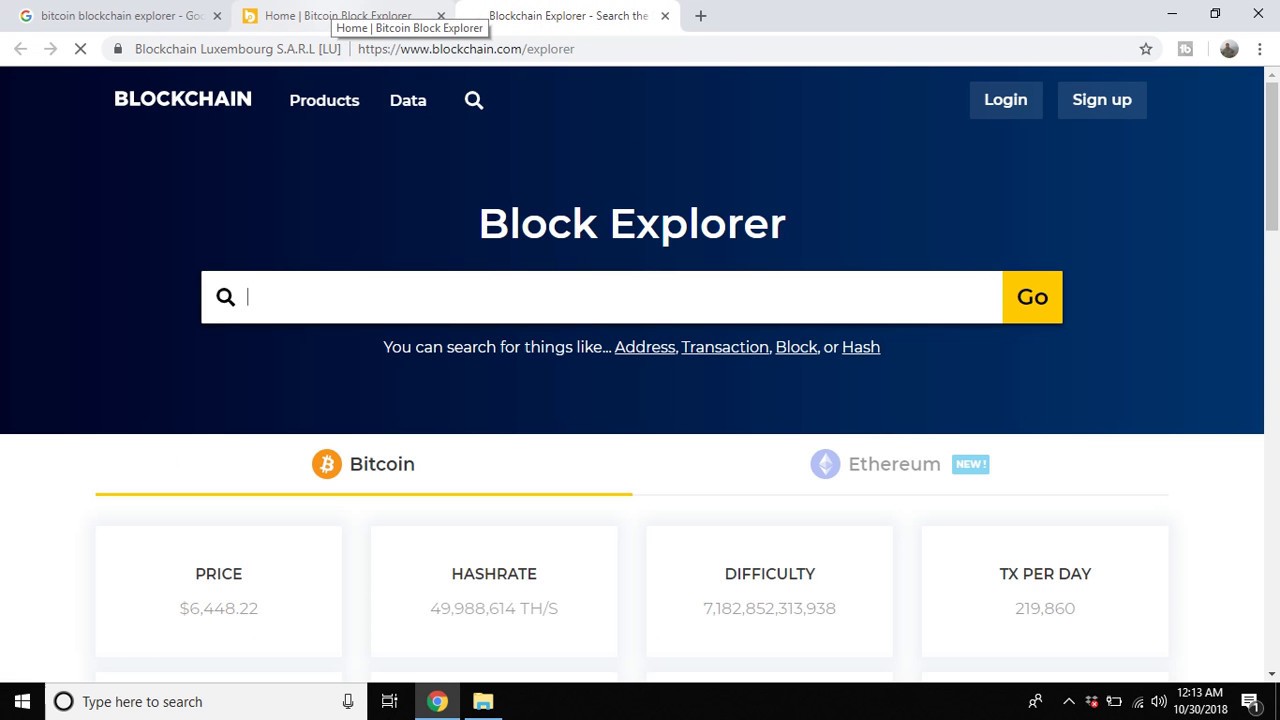Open the BLOCKCHAIN logo homepage

183,99
